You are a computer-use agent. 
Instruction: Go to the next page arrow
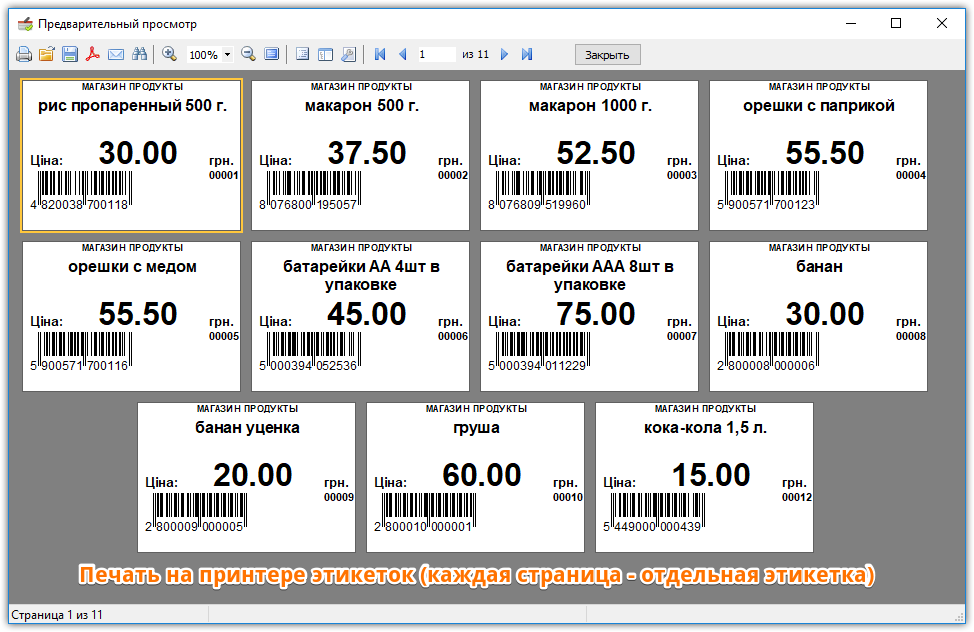coord(504,55)
